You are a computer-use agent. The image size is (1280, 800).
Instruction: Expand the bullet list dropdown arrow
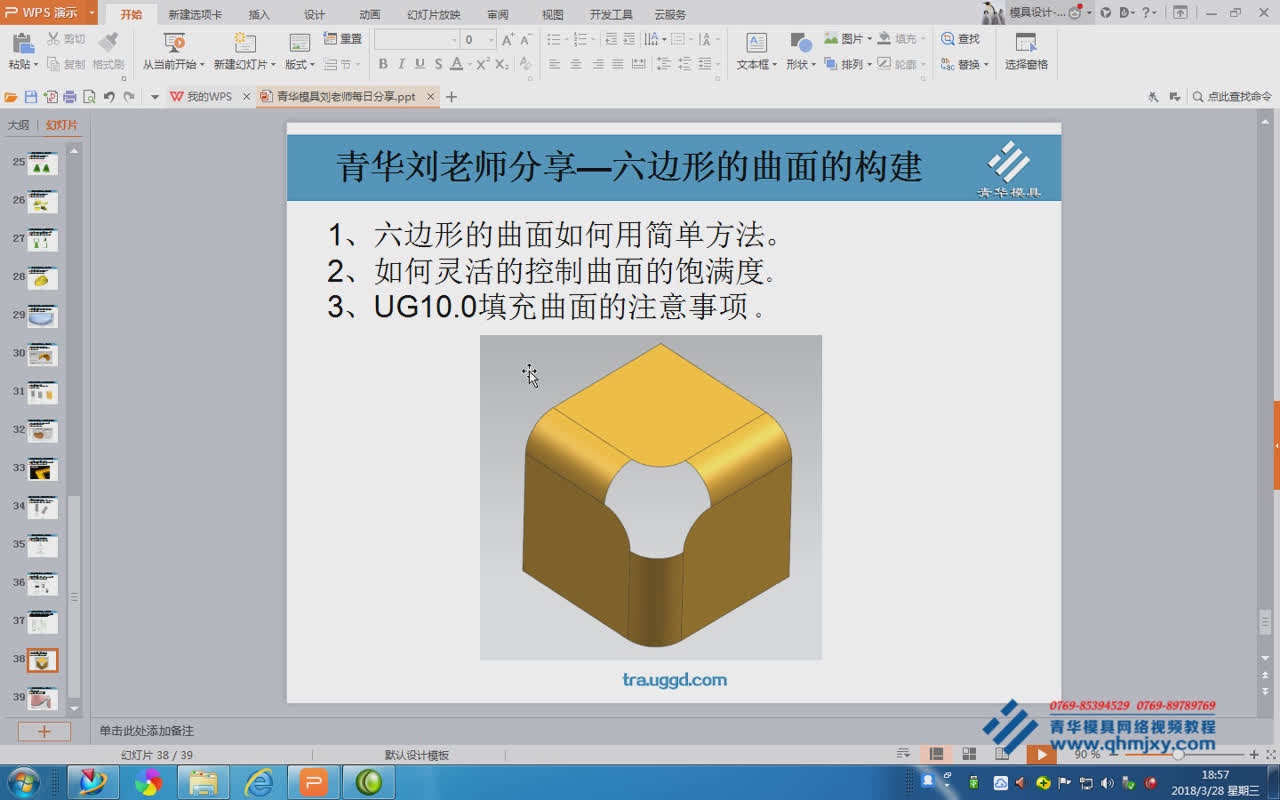565,40
